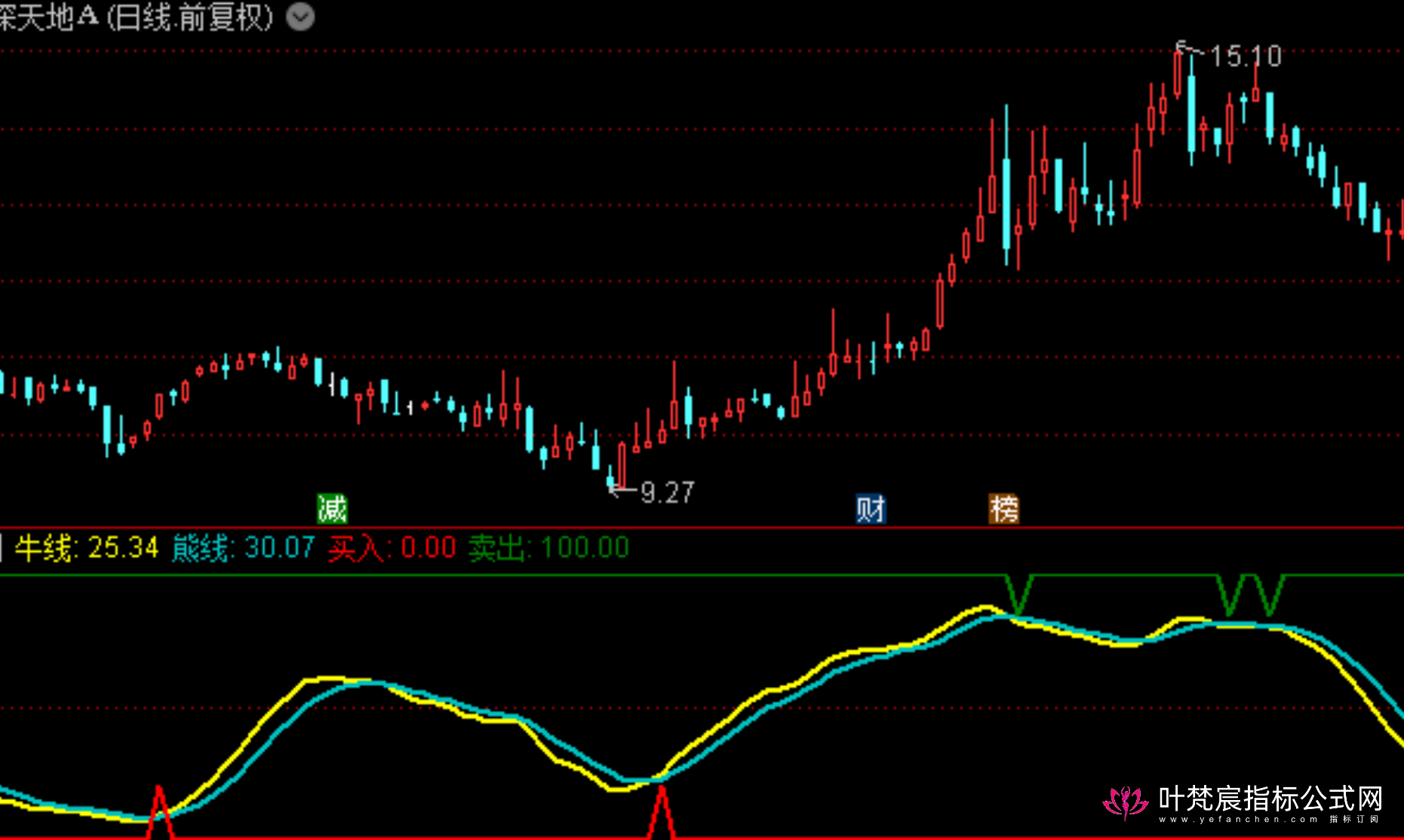Select the 熊线: 30.07 indicator value
Image resolution: width=1404 pixels, height=840 pixels.
click(243, 547)
